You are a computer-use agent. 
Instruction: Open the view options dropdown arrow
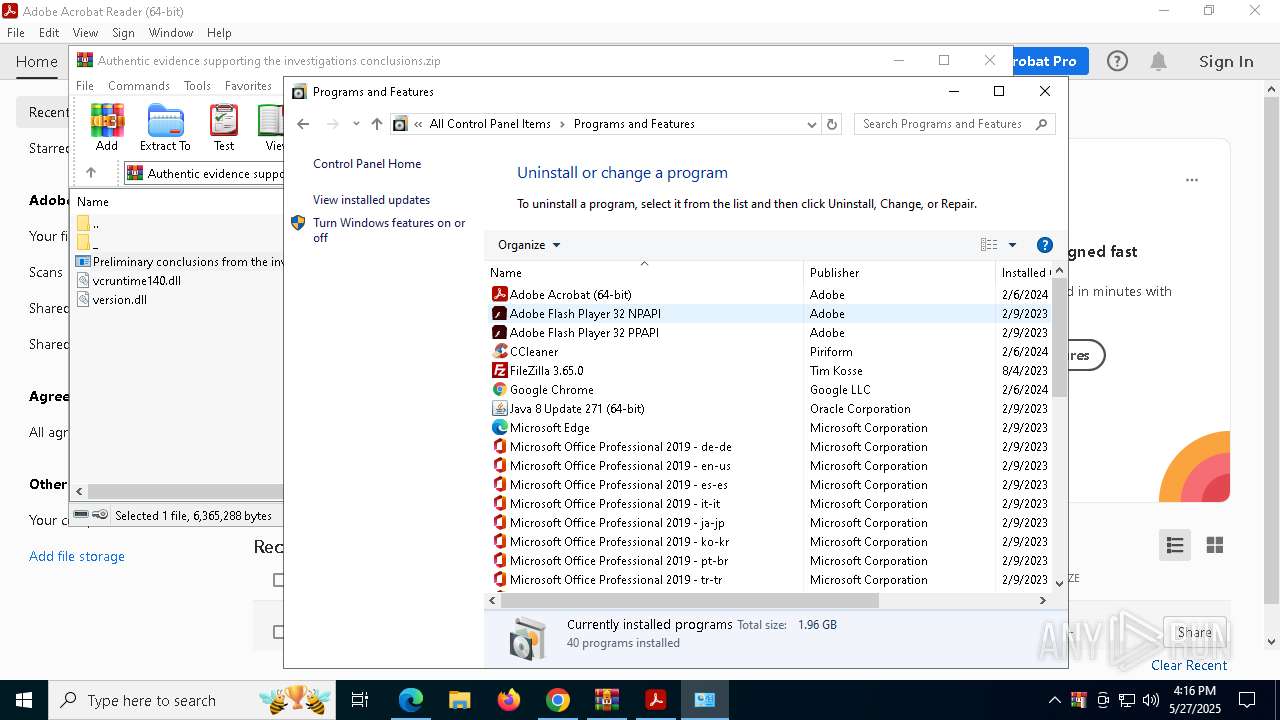point(1012,245)
